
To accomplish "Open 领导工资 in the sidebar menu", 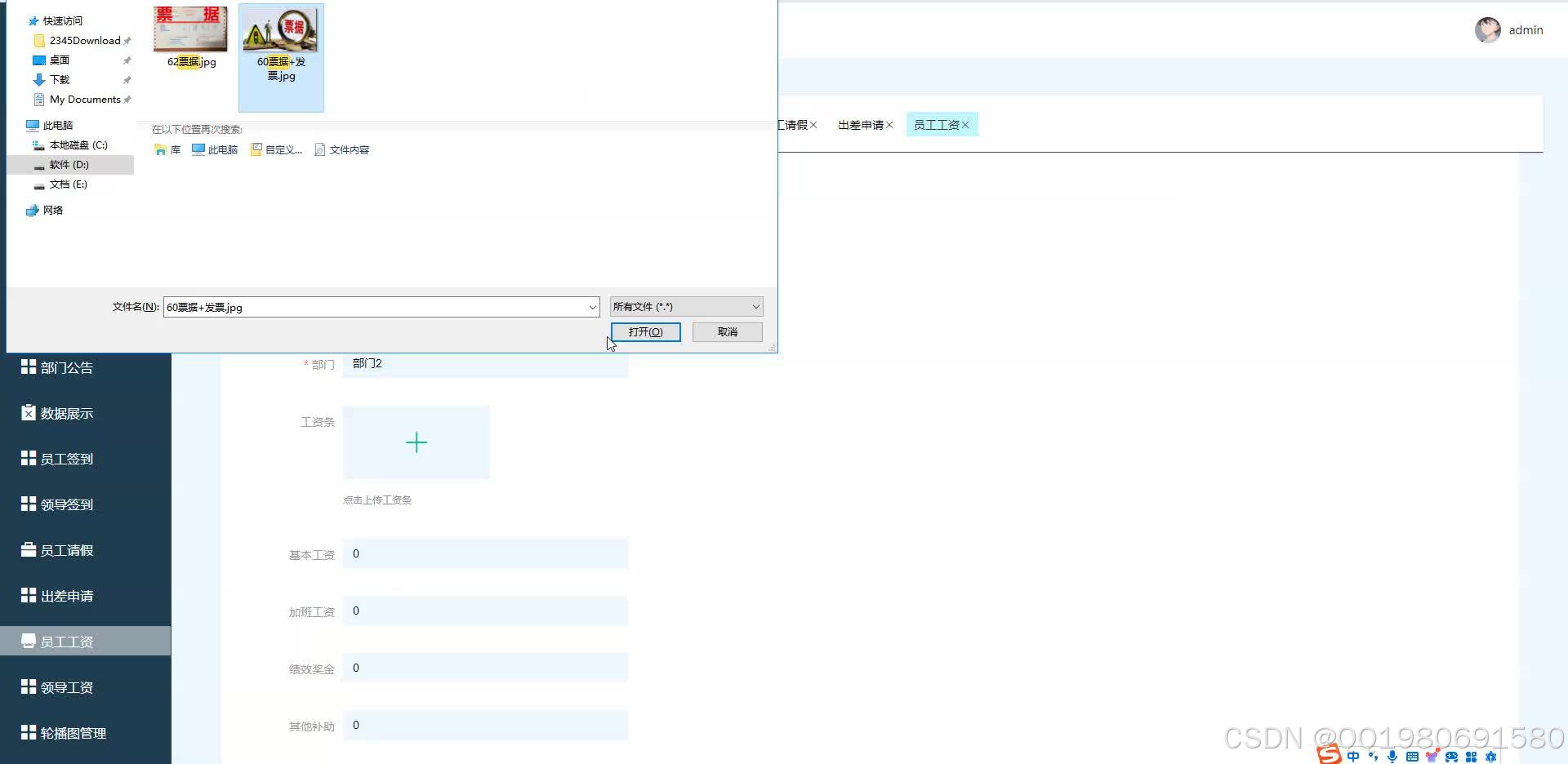I will click(86, 687).
